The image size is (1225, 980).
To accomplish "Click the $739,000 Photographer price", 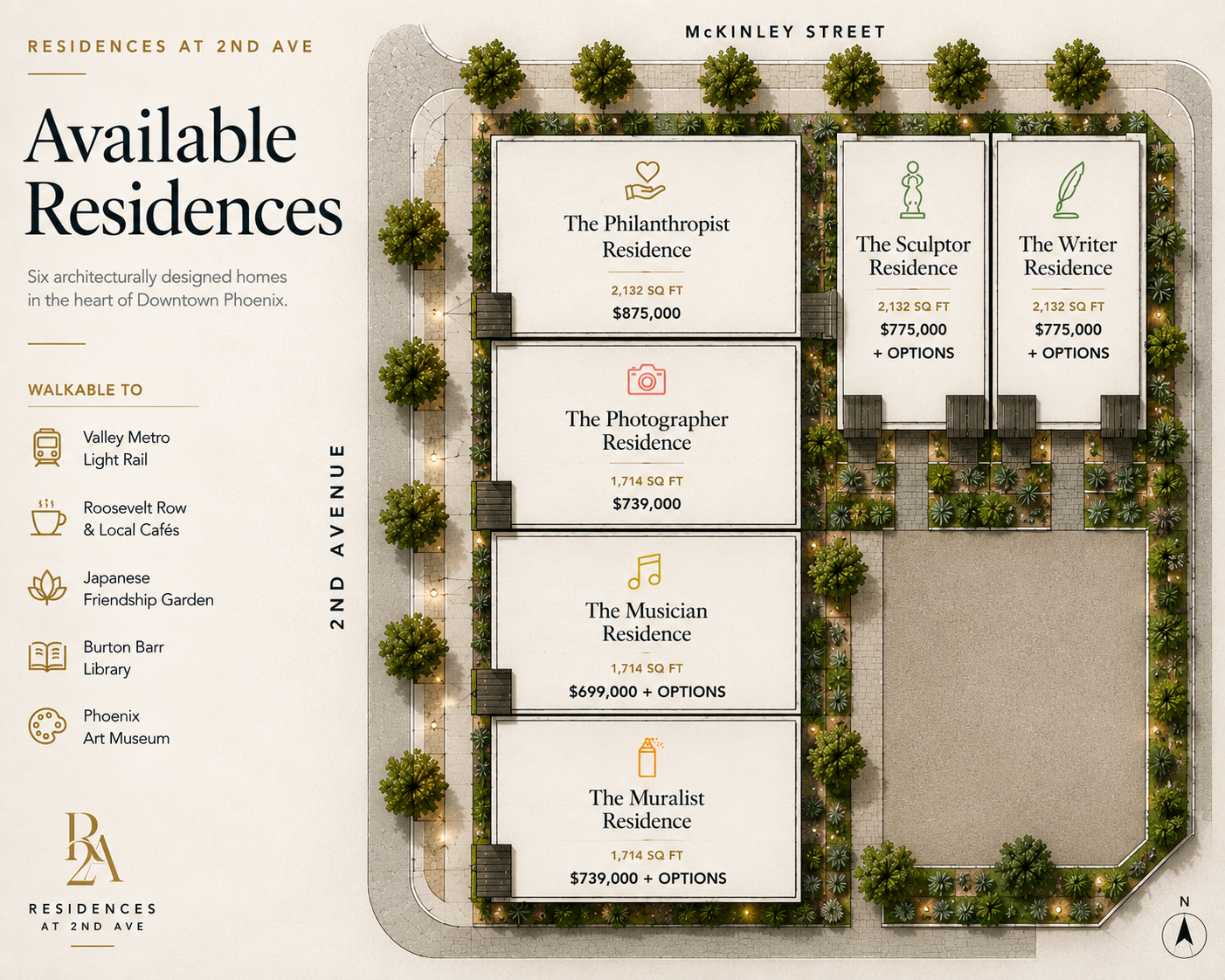I will (647, 503).
